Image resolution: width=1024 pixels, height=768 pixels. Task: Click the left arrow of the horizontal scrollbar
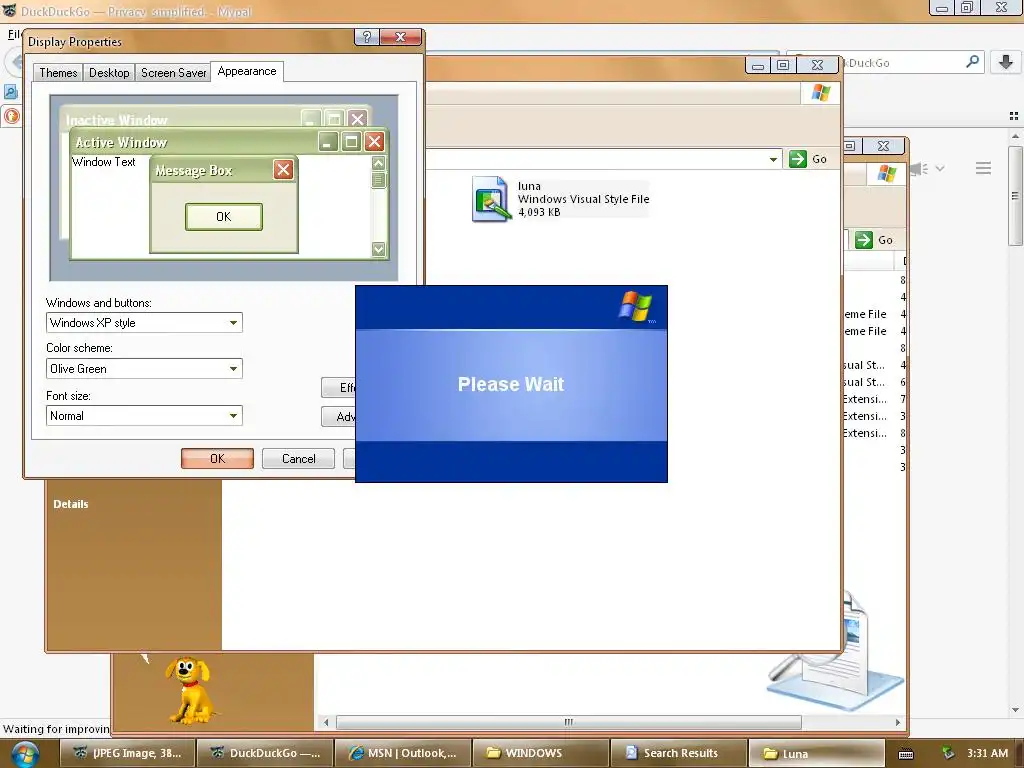click(x=327, y=722)
